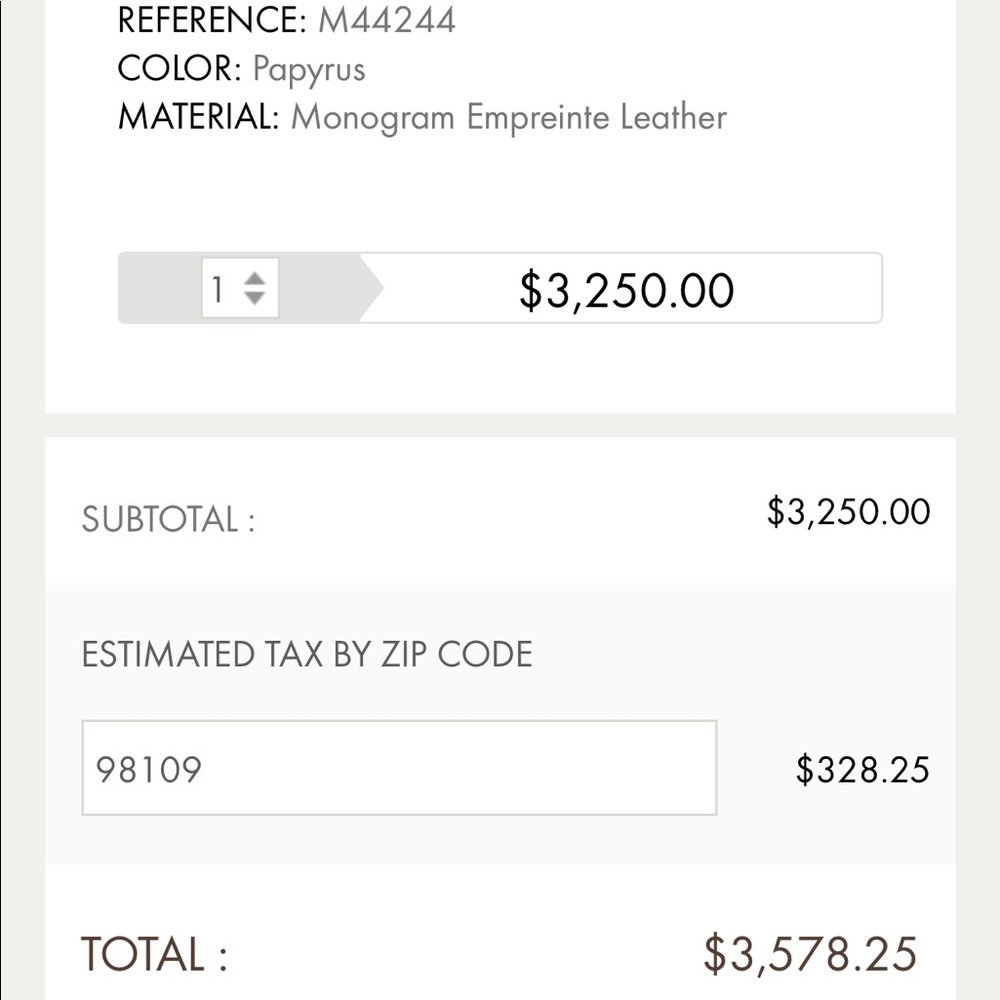Click the subtotal amount $3,250.00
Image resolution: width=1000 pixels, height=1000 pixels.
click(848, 512)
